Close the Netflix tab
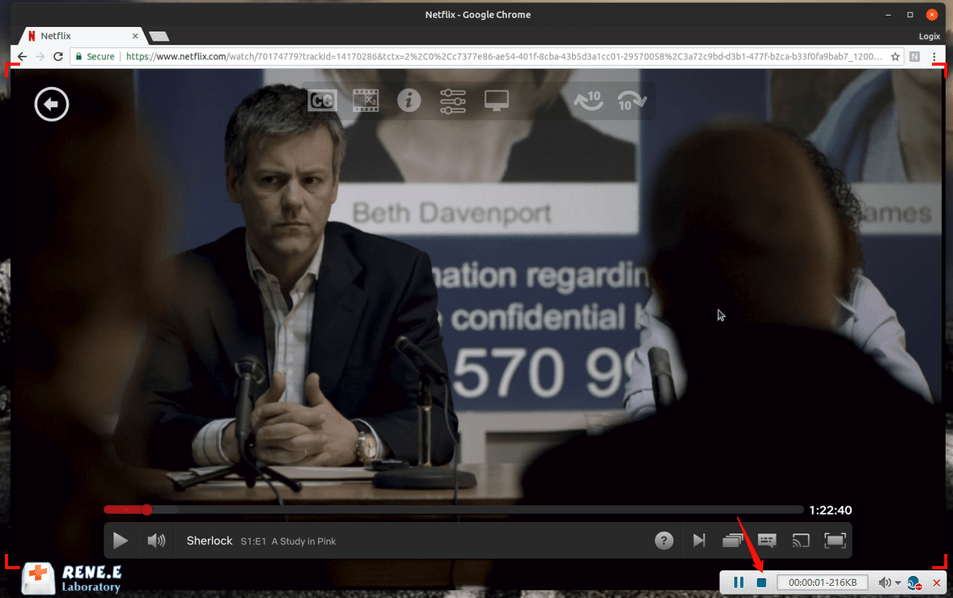This screenshot has height=598, width=953. [x=135, y=36]
